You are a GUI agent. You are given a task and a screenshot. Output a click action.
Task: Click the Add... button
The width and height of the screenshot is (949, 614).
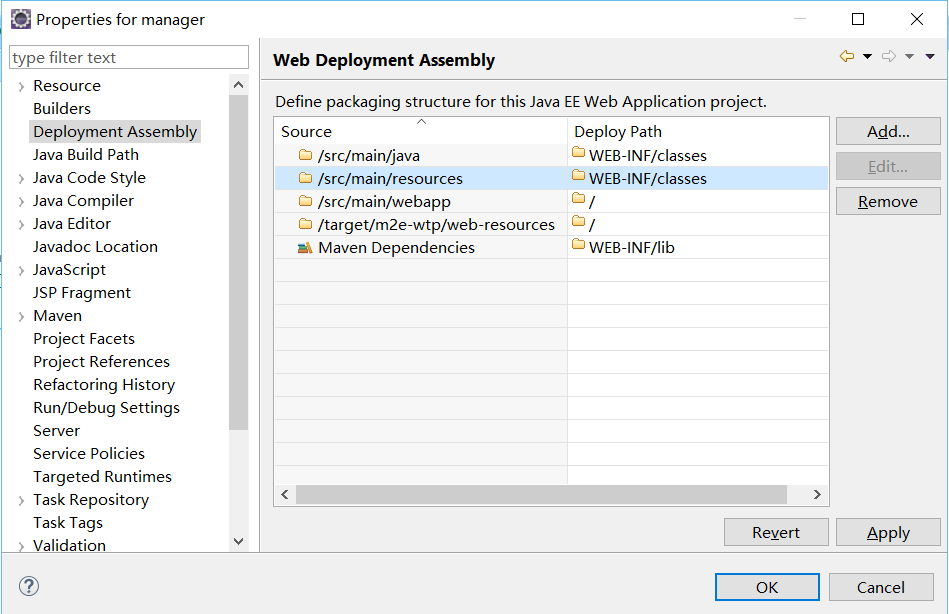[888, 131]
